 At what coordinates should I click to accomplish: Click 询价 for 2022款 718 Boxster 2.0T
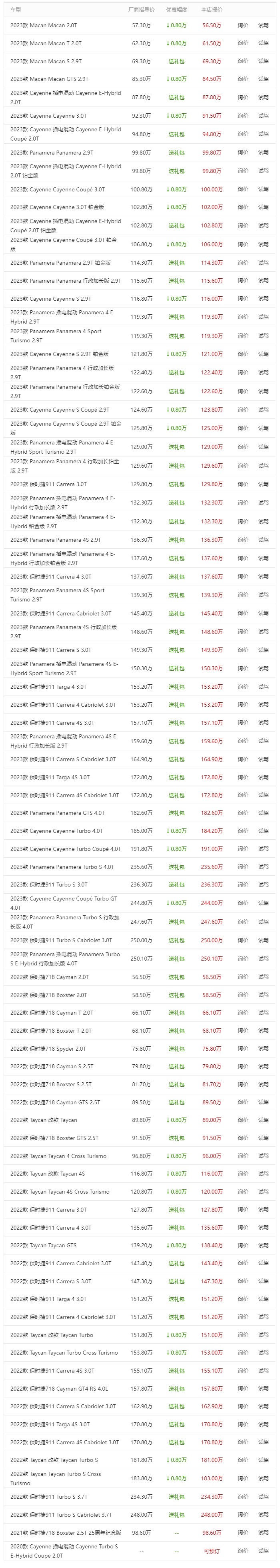point(243,995)
